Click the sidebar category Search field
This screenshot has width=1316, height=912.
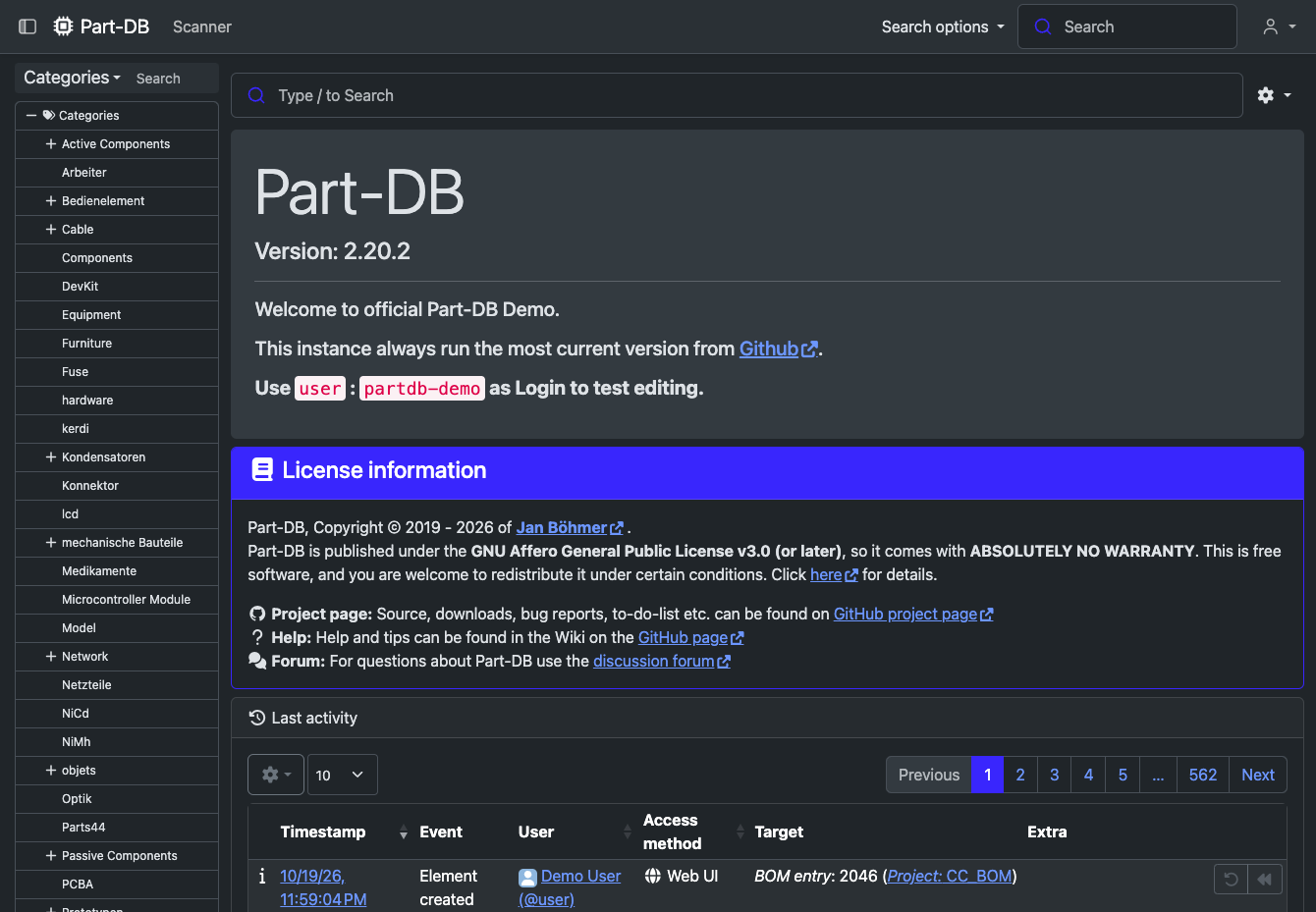click(173, 79)
